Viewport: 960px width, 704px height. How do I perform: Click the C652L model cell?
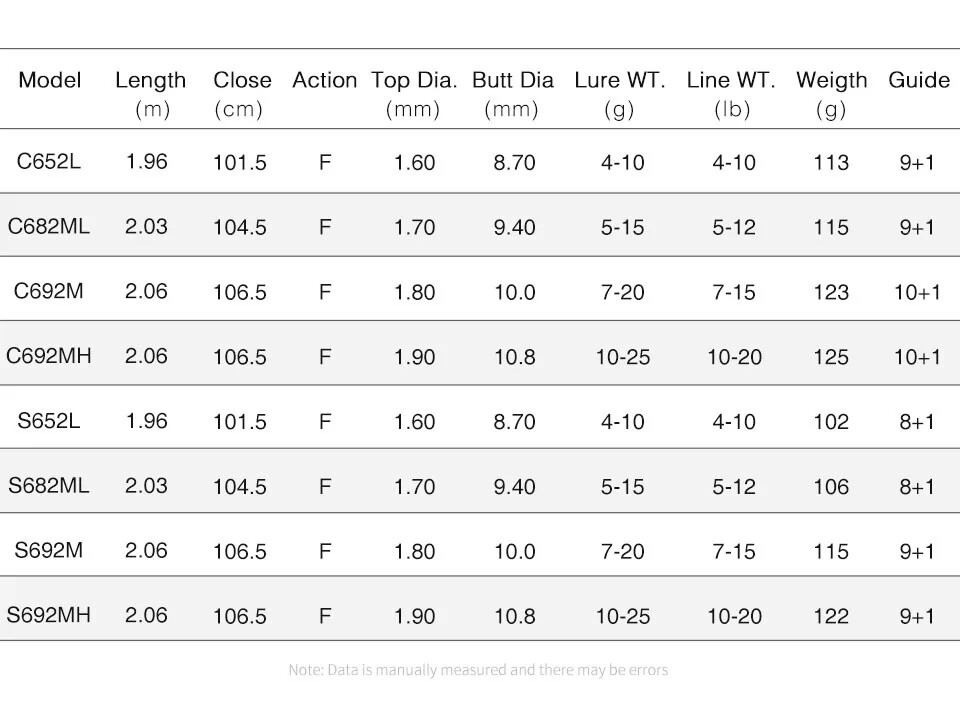(x=49, y=161)
